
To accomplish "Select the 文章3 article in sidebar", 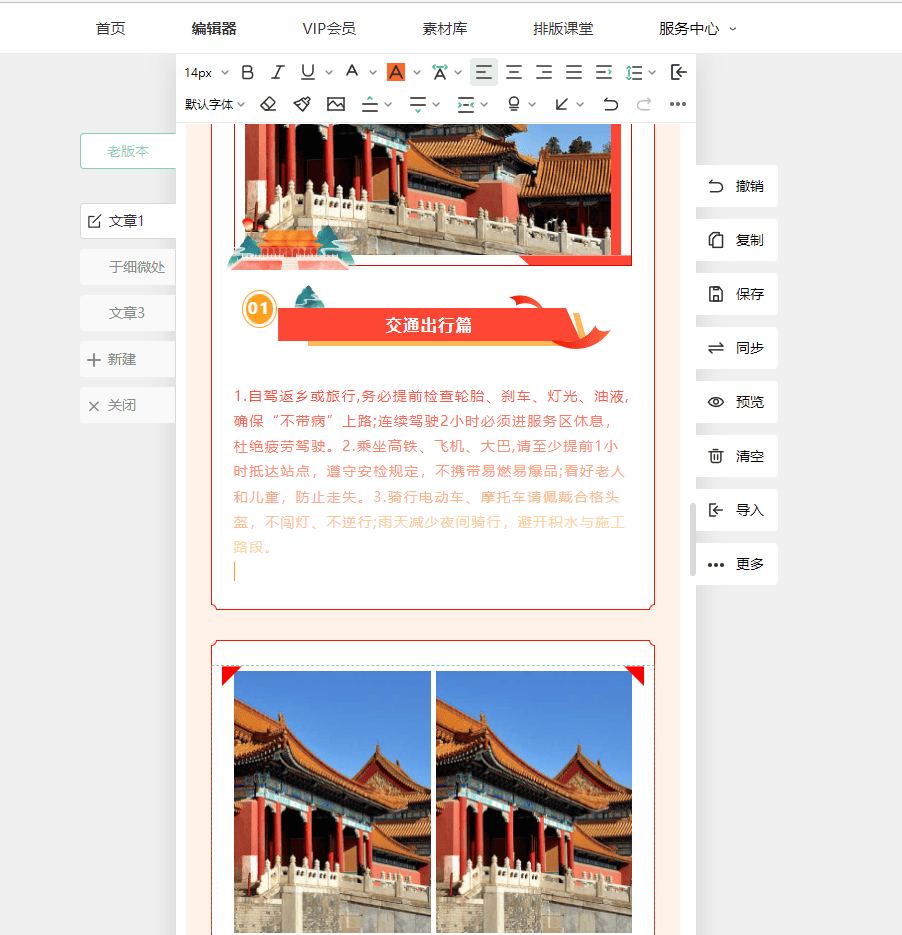I will coord(127,313).
